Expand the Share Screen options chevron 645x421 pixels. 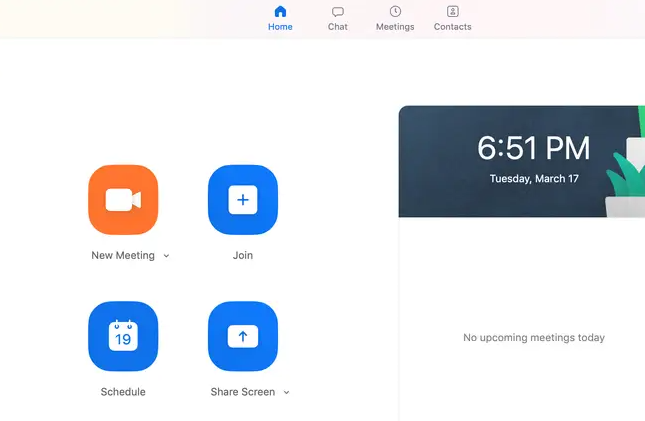coord(286,393)
